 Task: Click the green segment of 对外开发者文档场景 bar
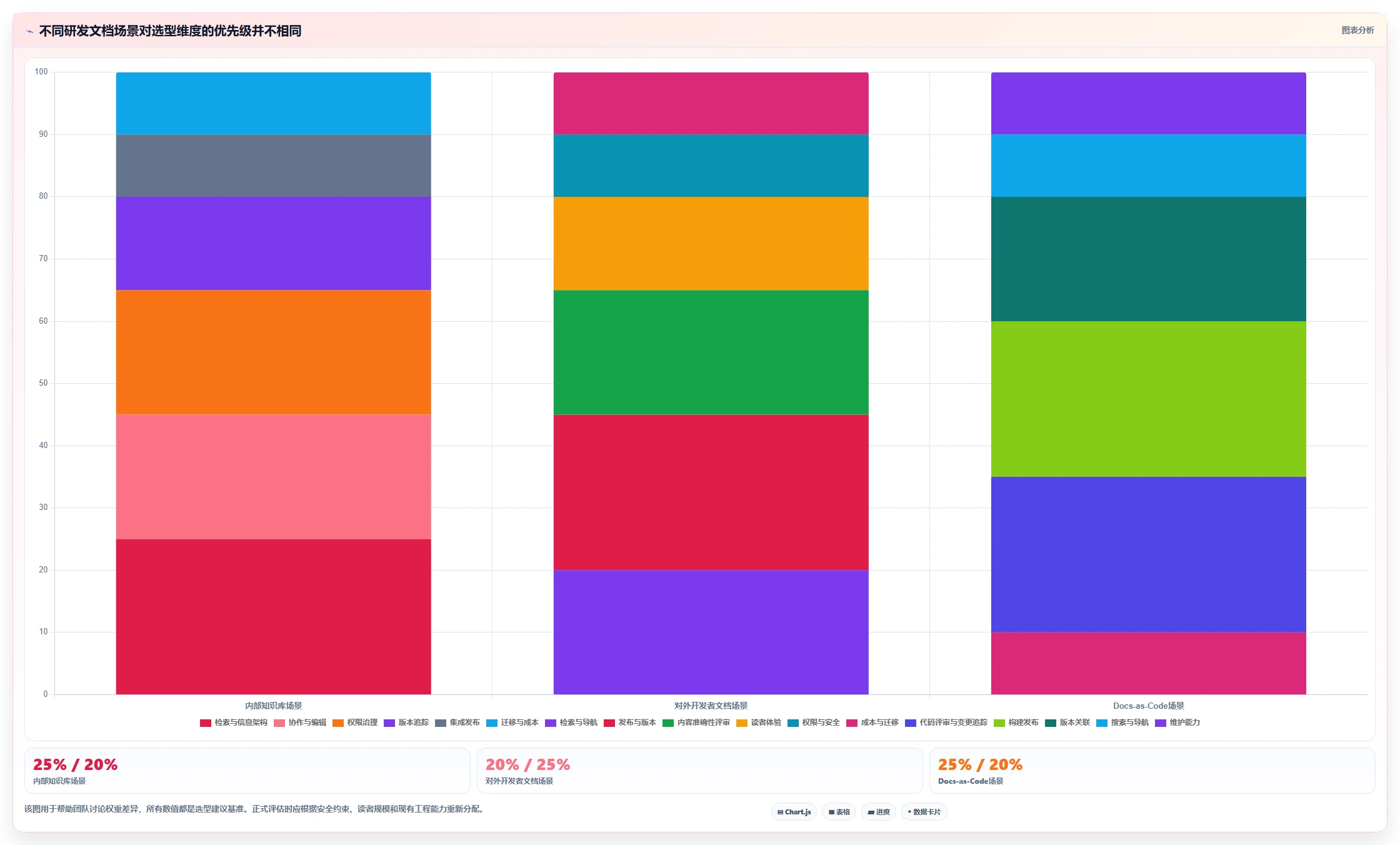coord(711,352)
